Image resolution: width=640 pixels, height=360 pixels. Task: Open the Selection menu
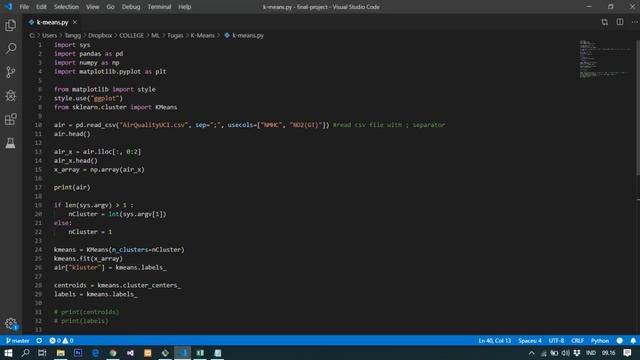point(66,7)
